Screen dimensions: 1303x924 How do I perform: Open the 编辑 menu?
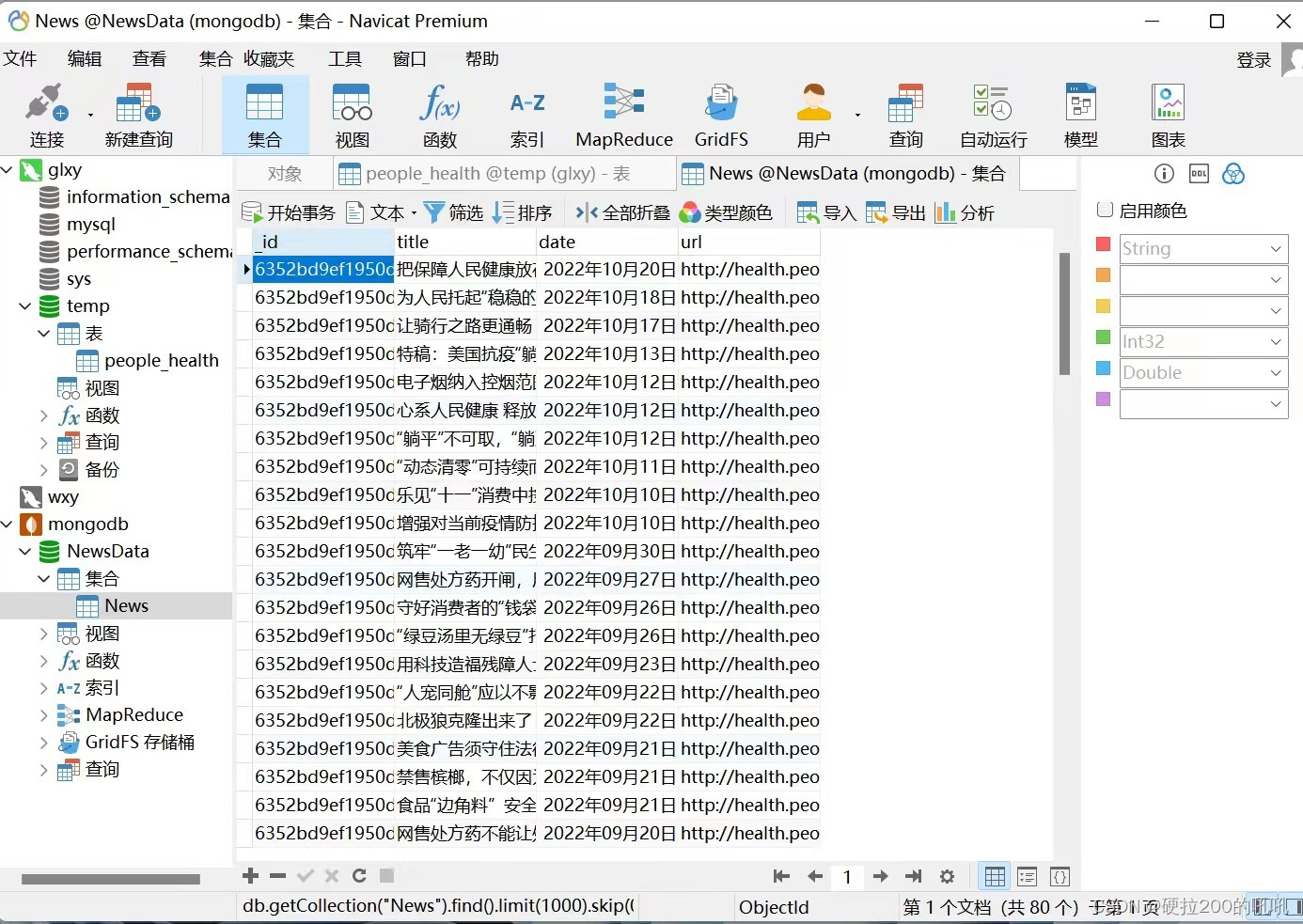pyautogui.click(x=85, y=59)
